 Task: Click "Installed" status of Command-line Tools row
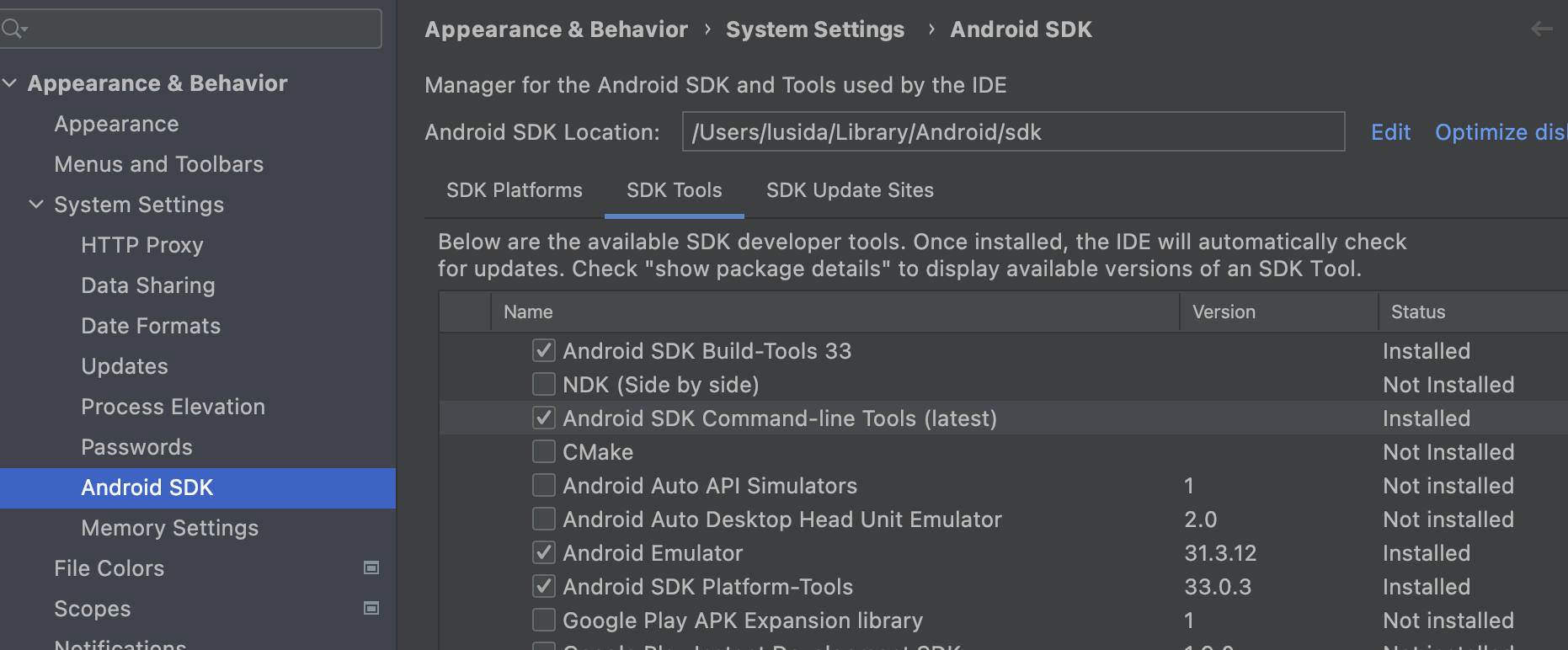tap(1427, 418)
